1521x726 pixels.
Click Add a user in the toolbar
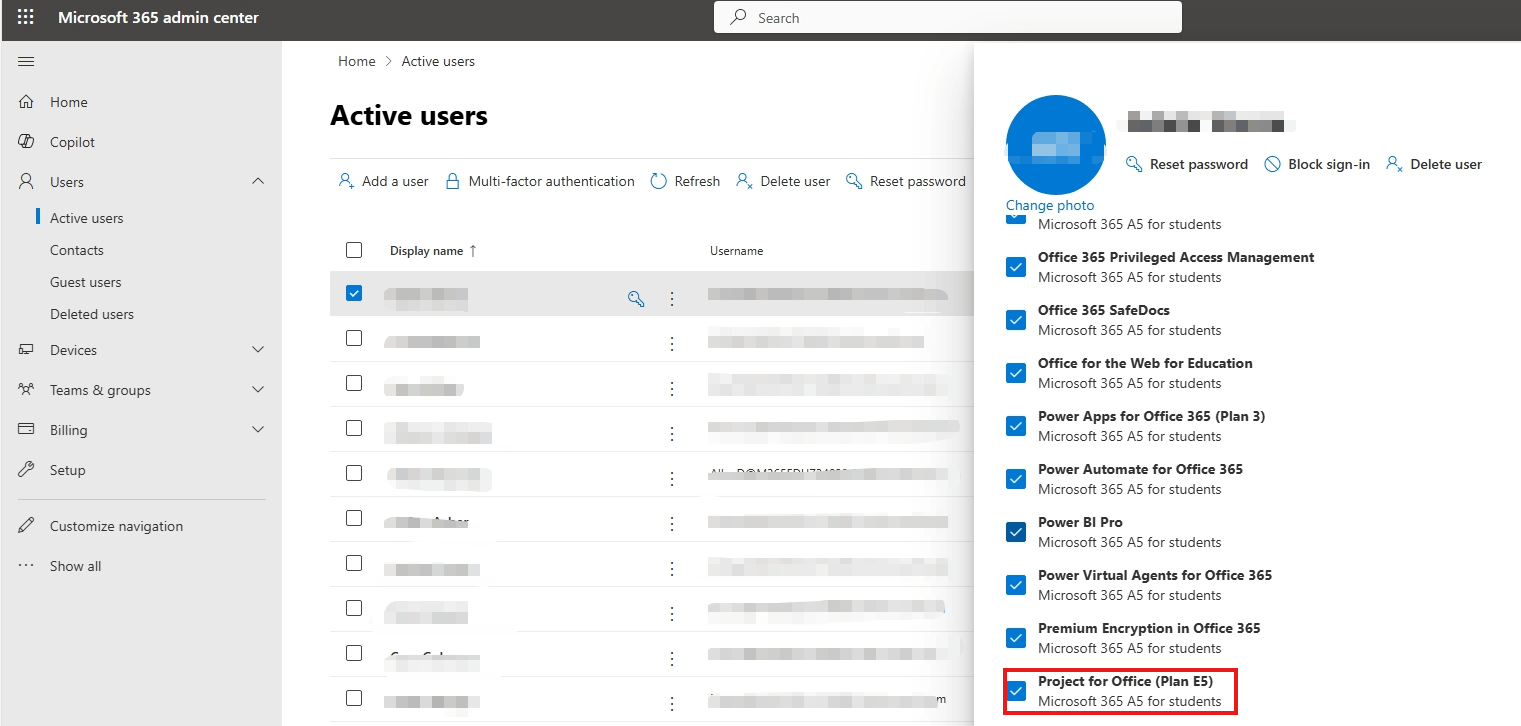click(383, 181)
